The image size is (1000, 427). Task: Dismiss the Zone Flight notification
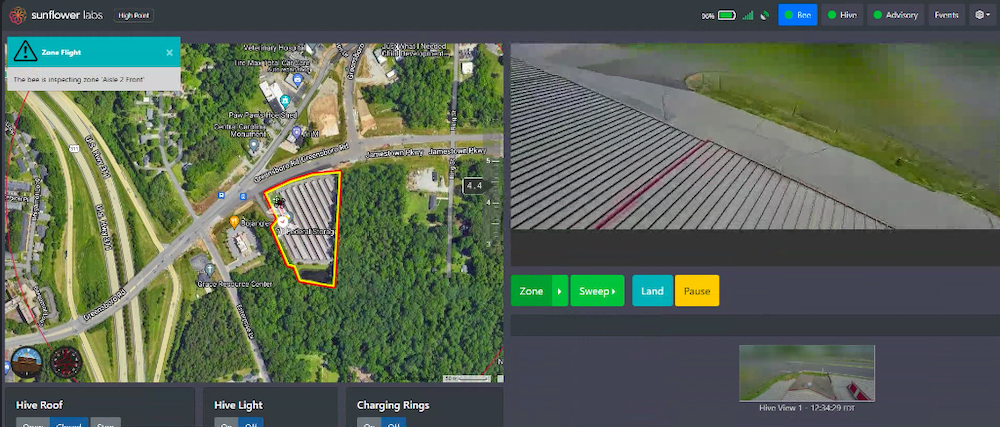[x=169, y=52]
